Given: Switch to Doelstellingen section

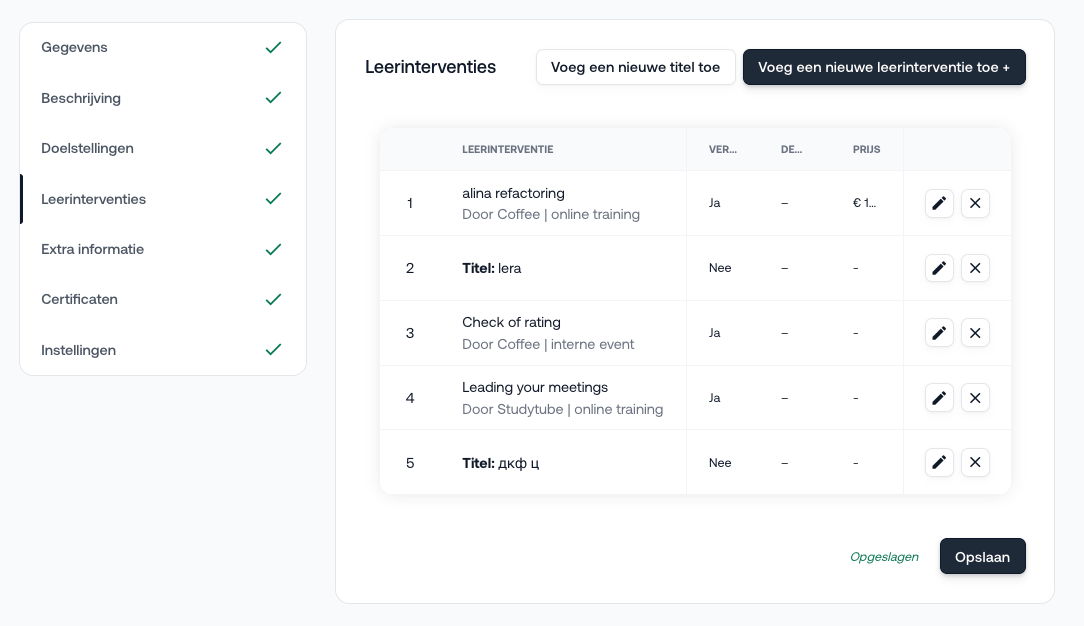Looking at the screenshot, I should [x=87, y=148].
